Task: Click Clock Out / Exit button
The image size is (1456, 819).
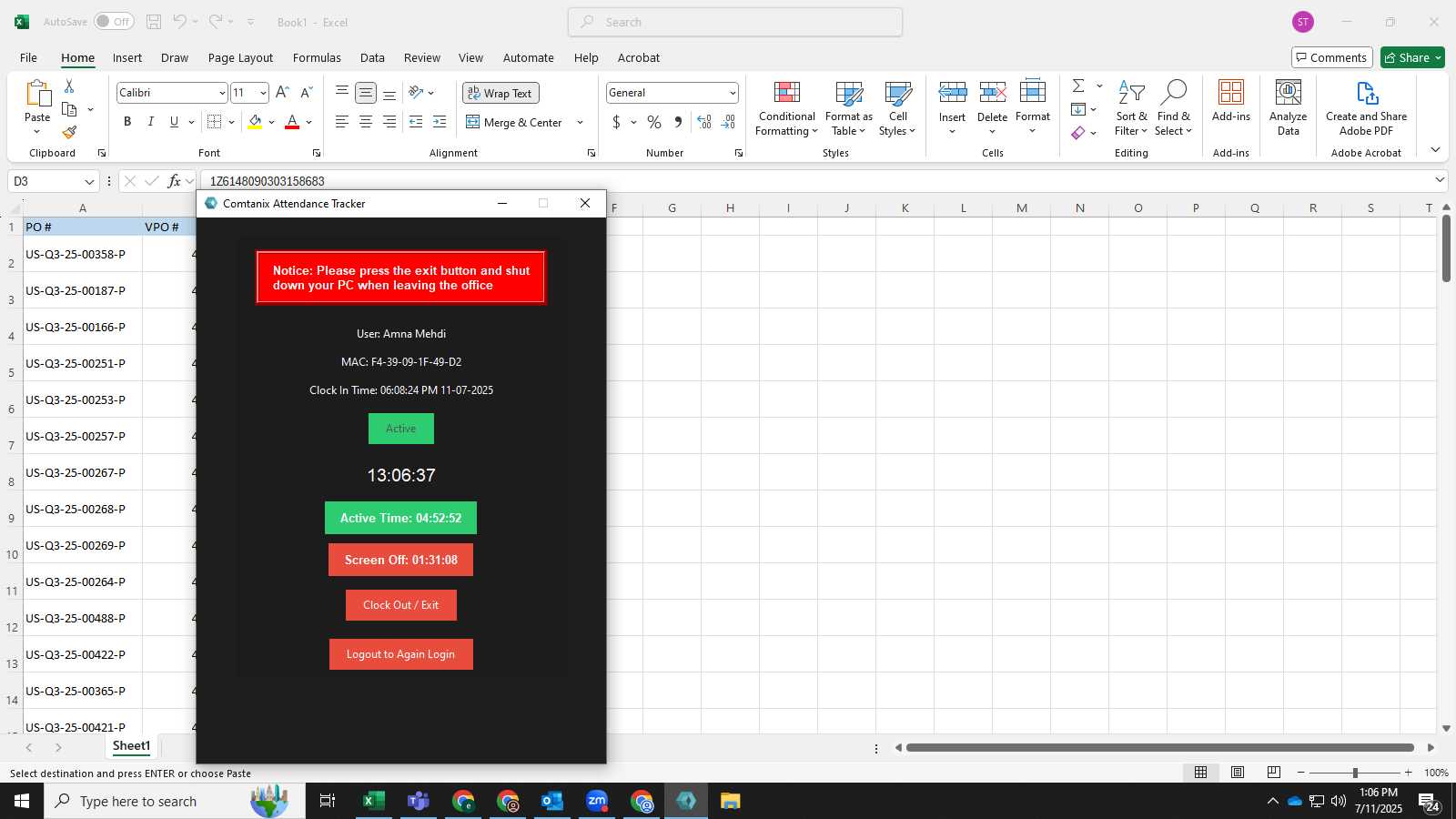Action: [401, 605]
